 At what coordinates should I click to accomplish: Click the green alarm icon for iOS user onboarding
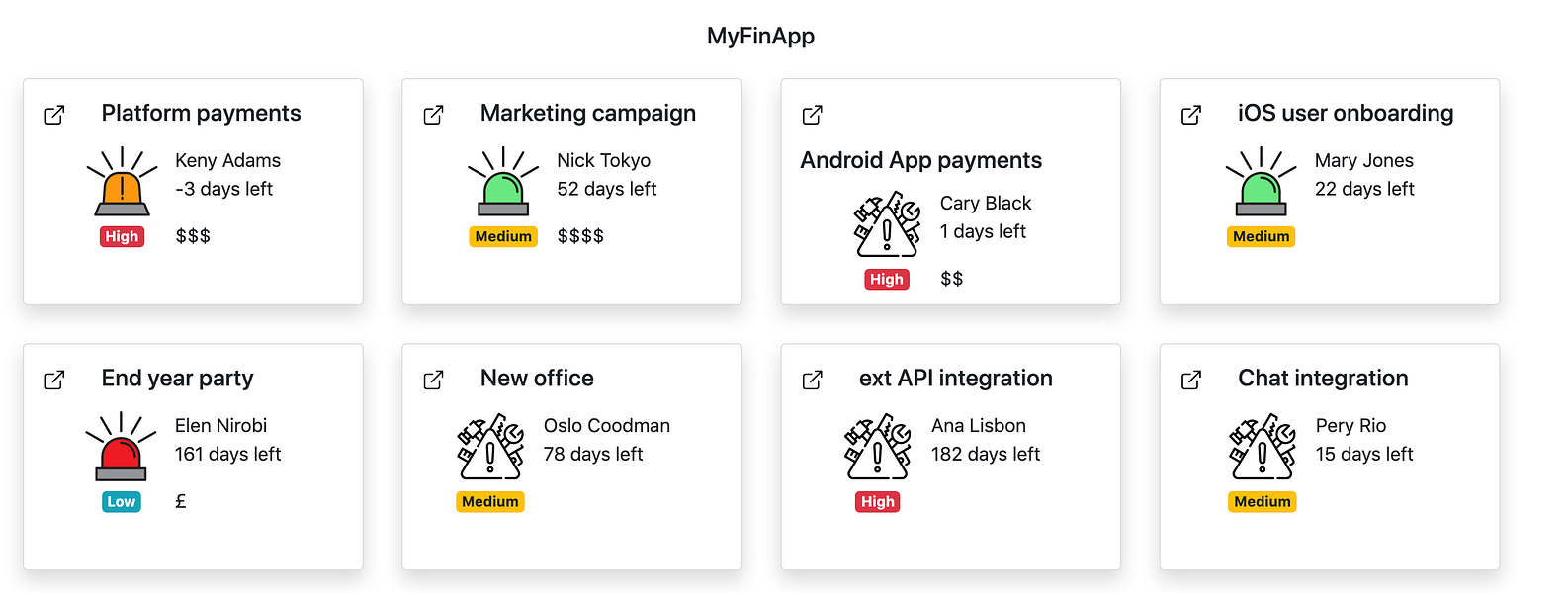pos(1261,182)
